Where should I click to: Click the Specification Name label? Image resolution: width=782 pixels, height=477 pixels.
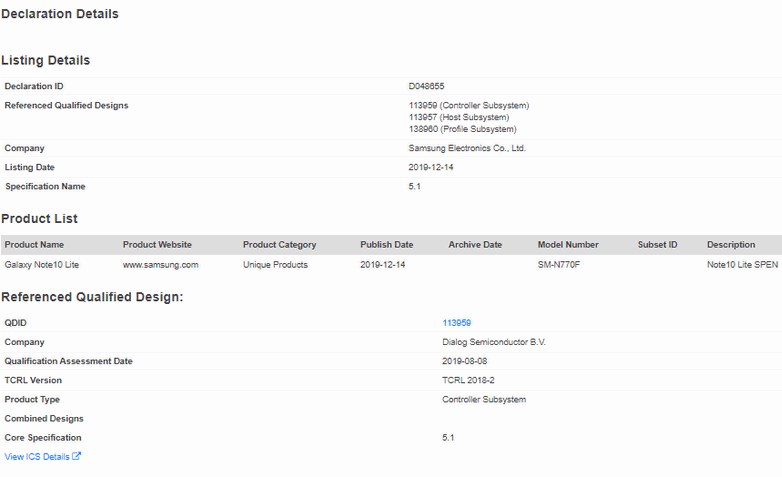click(x=45, y=186)
